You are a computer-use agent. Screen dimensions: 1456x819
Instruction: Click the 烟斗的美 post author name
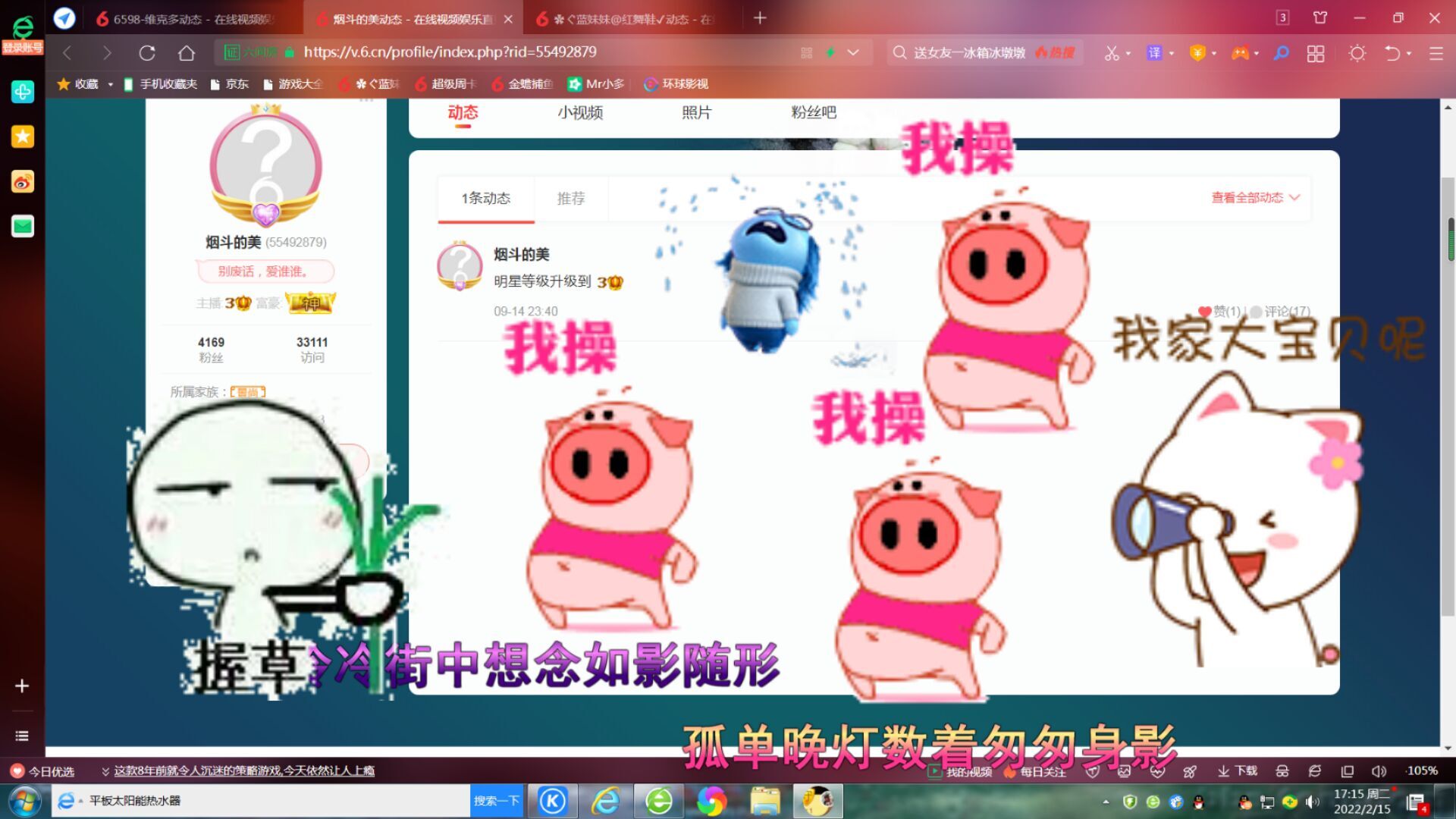click(x=521, y=255)
